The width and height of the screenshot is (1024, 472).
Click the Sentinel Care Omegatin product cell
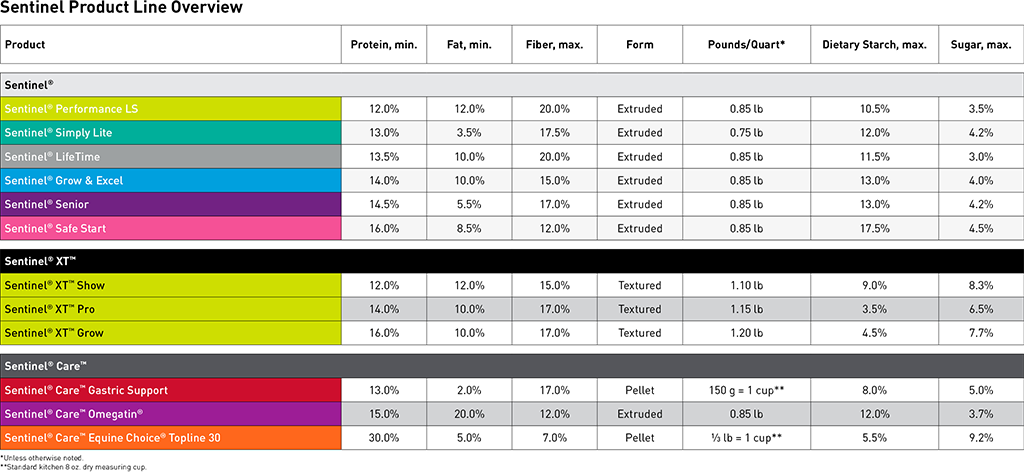click(171, 413)
